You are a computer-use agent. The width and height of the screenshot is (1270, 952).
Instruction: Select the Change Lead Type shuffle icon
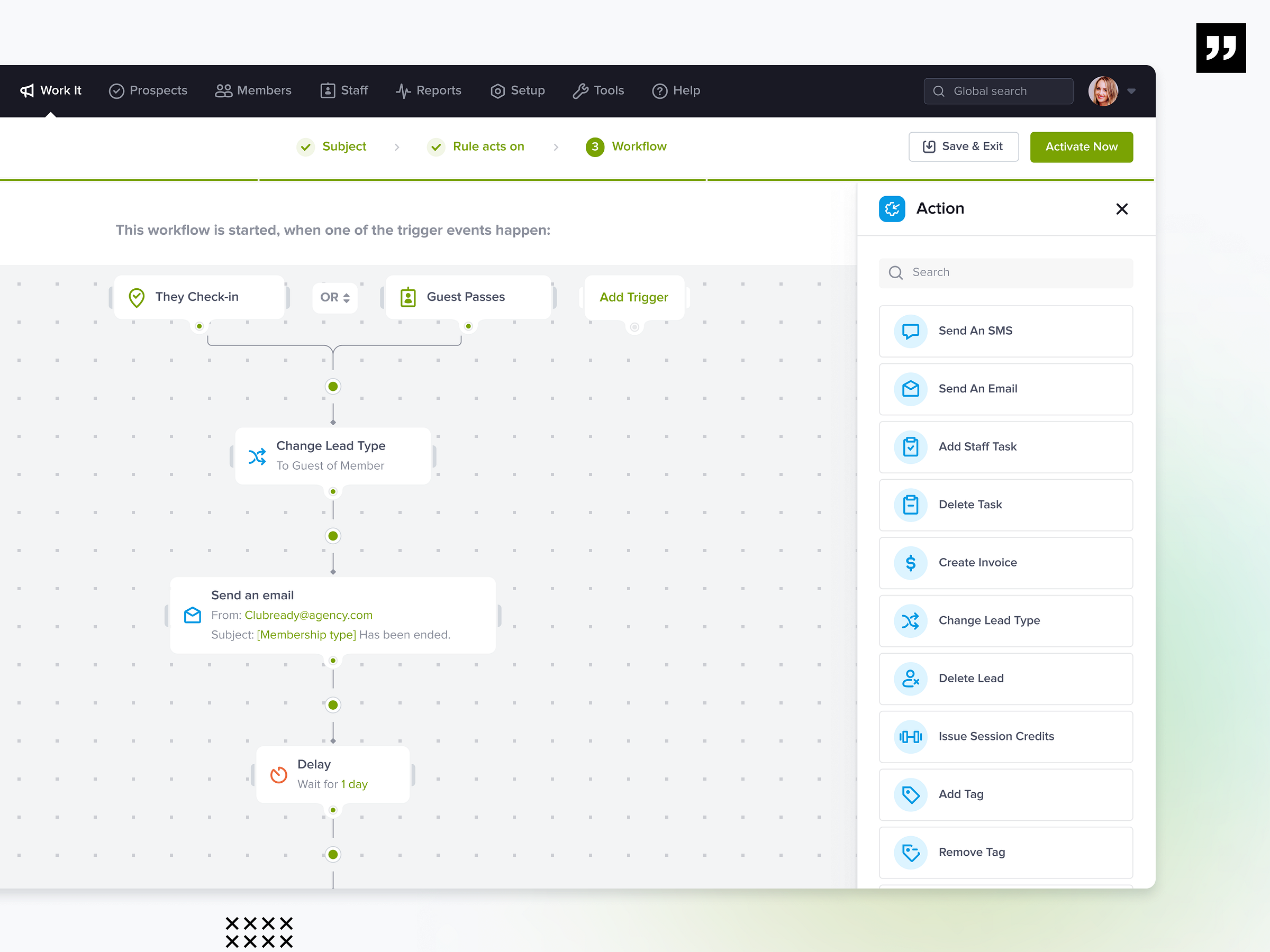coord(910,621)
